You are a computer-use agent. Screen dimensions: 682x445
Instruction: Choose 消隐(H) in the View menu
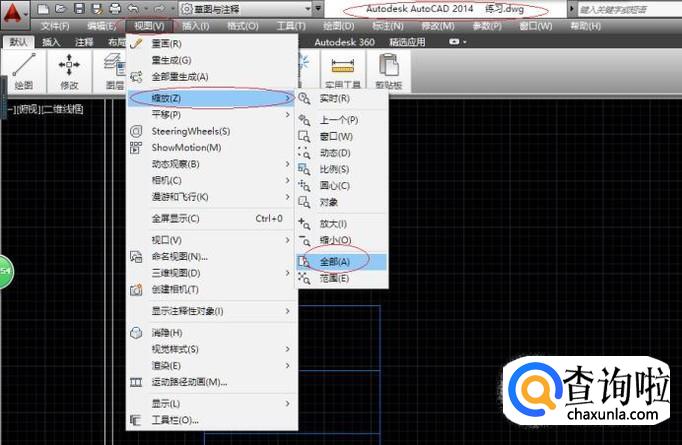tap(212, 333)
